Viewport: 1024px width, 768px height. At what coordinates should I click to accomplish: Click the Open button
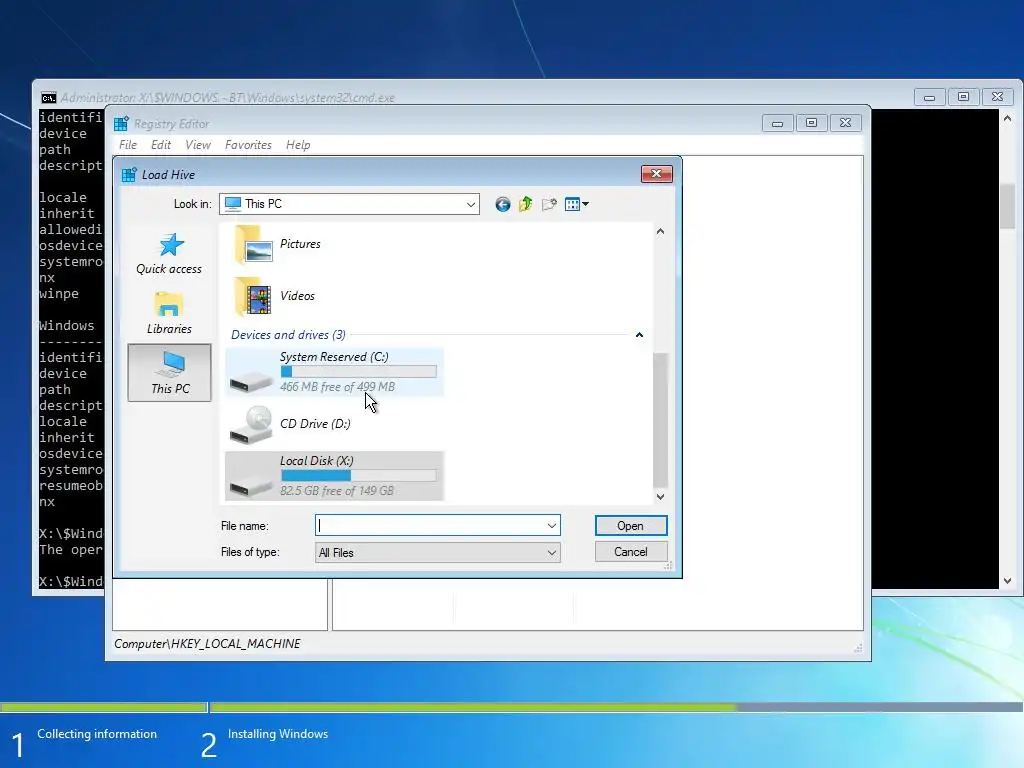point(631,526)
